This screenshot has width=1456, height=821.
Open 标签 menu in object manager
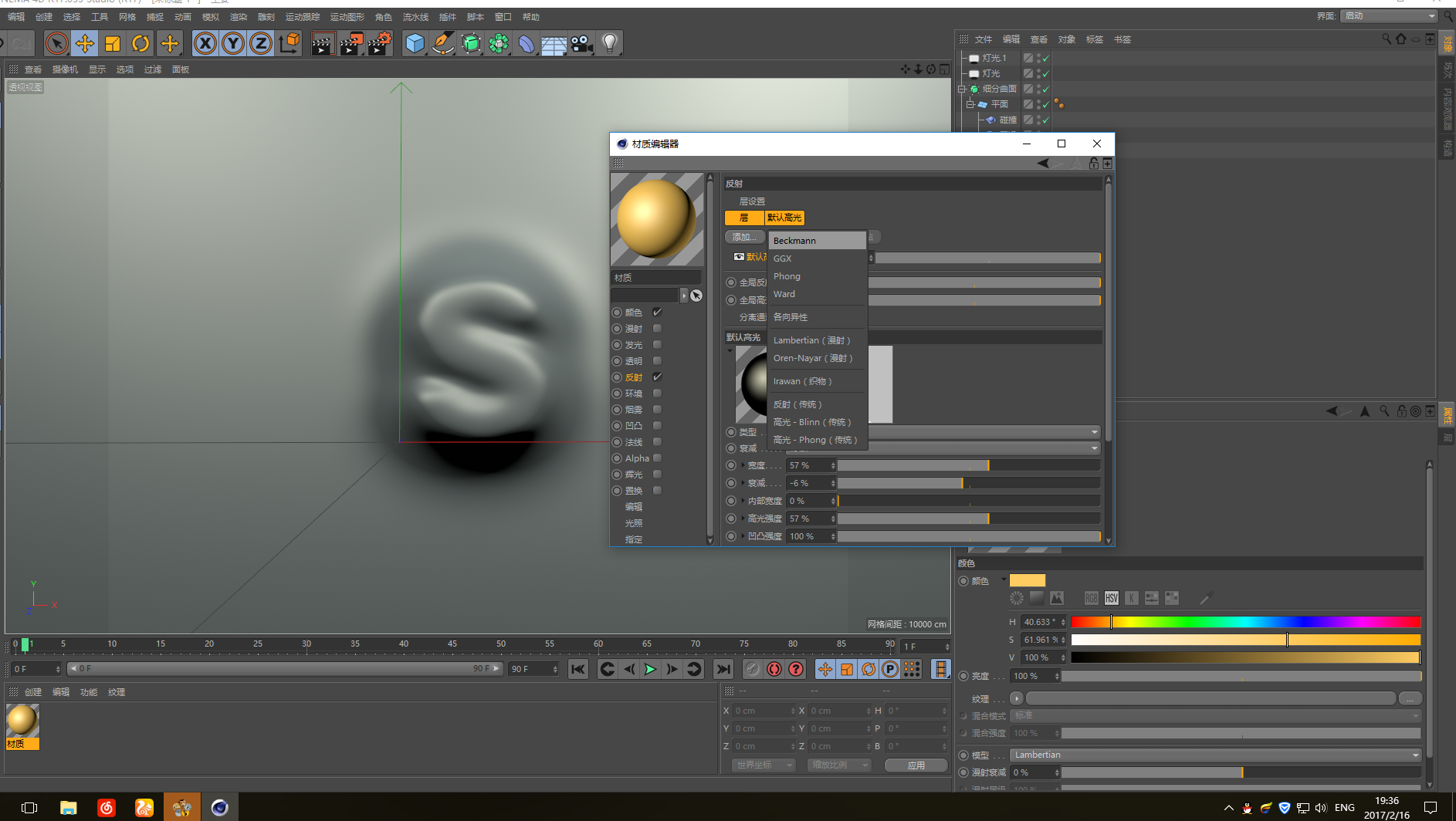click(1095, 39)
